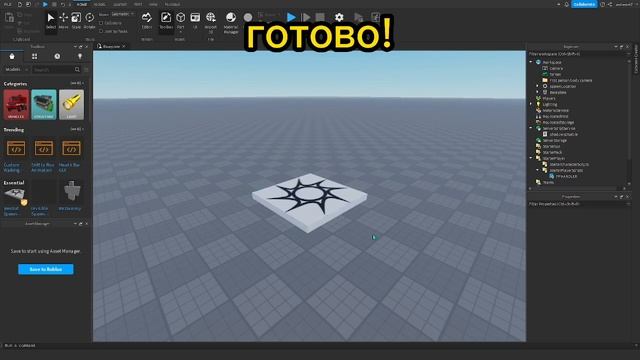Open the Models category dropdown in Toolbox

coord(16,70)
